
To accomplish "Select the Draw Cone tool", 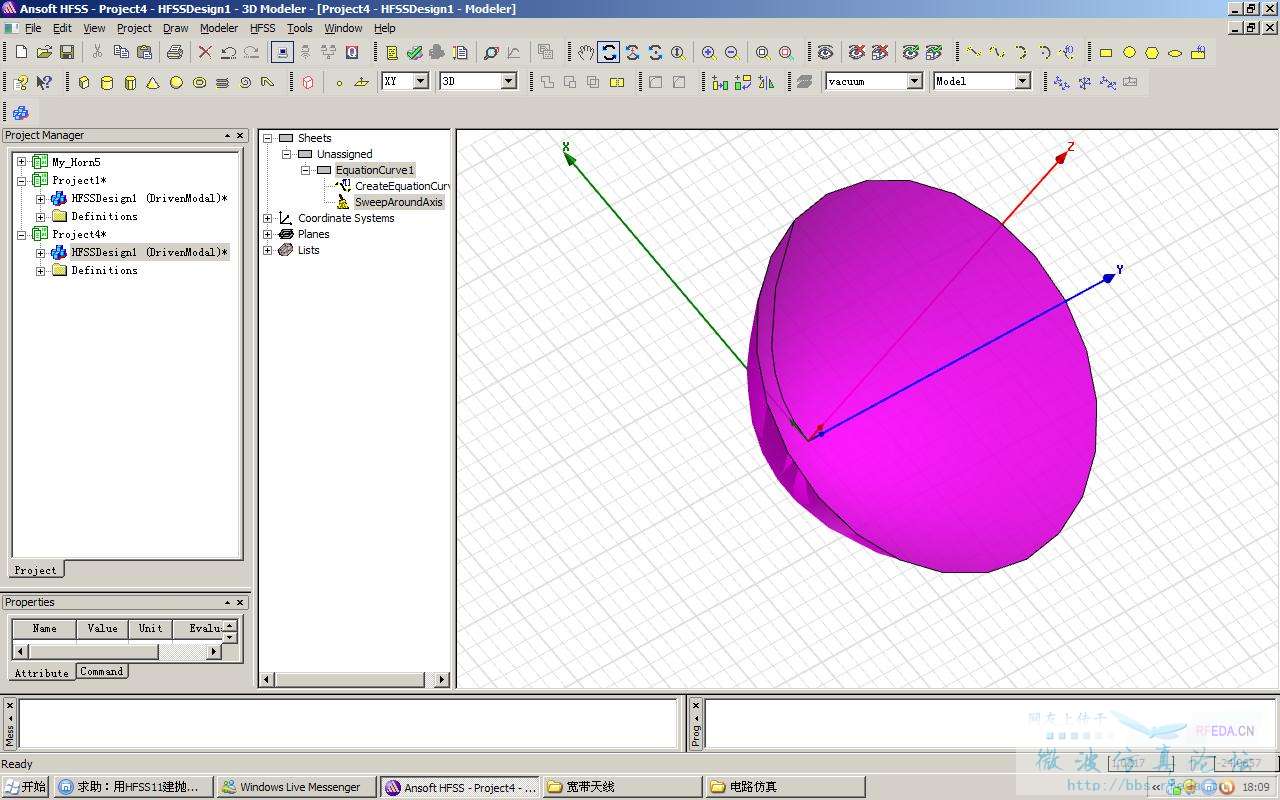I will pyautogui.click(x=153, y=82).
